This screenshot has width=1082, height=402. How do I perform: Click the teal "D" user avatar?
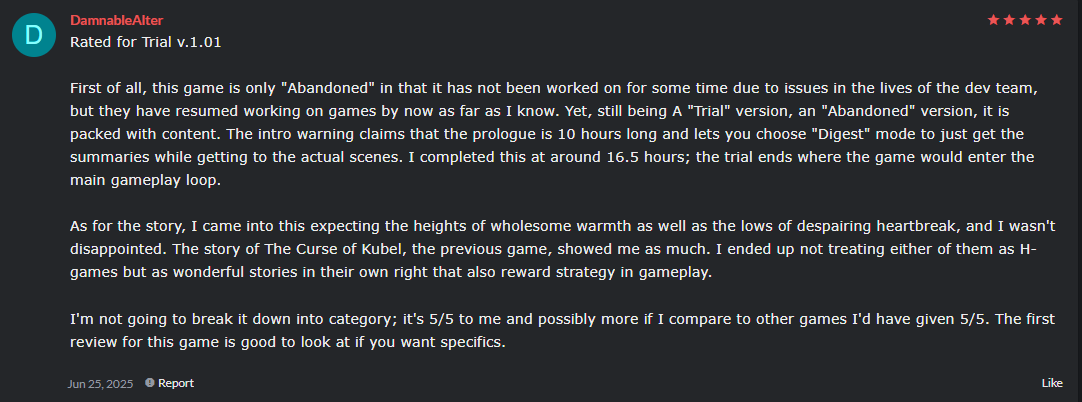pos(34,34)
